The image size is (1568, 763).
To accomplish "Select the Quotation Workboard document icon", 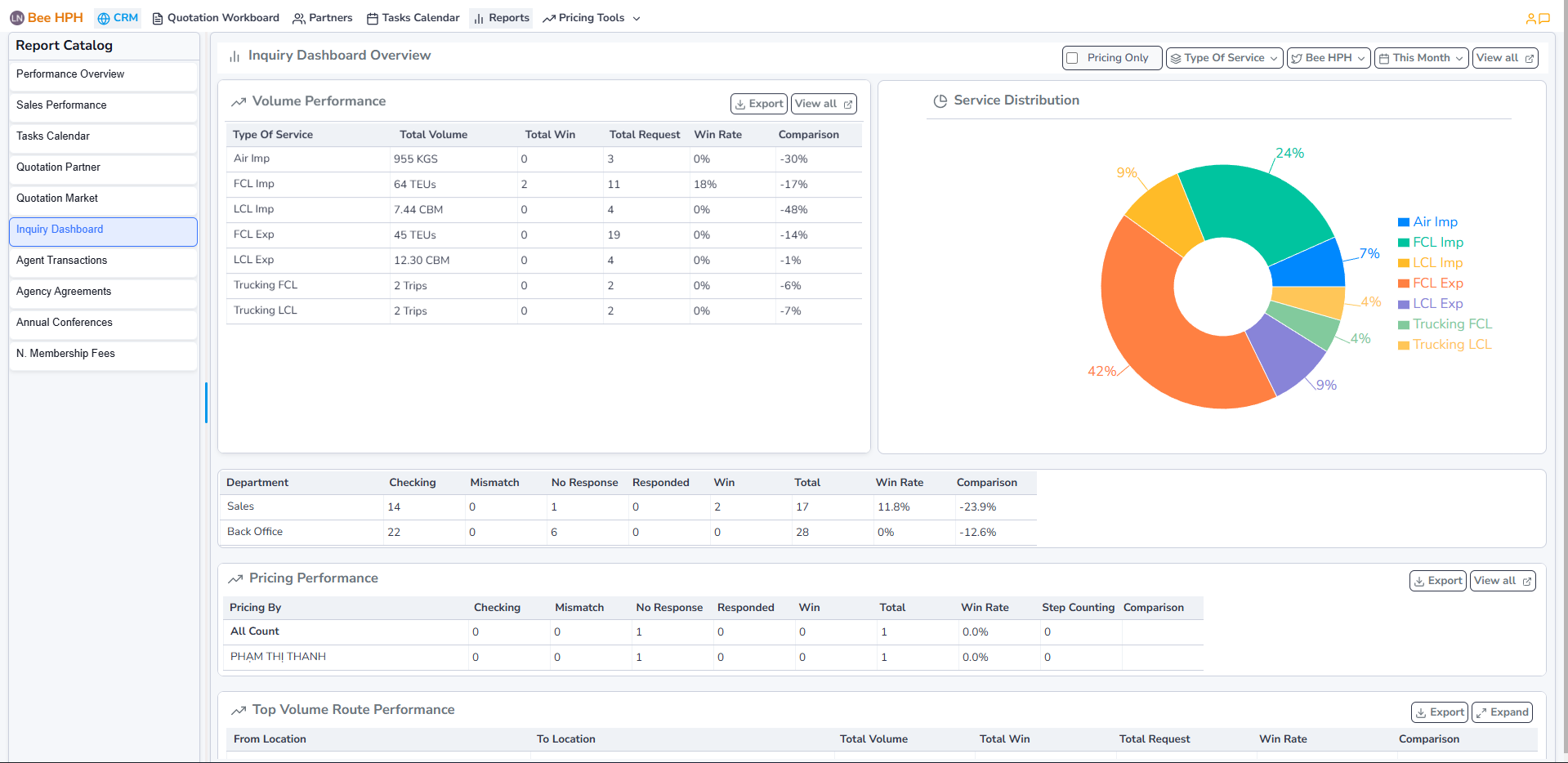I will (x=155, y=17).
